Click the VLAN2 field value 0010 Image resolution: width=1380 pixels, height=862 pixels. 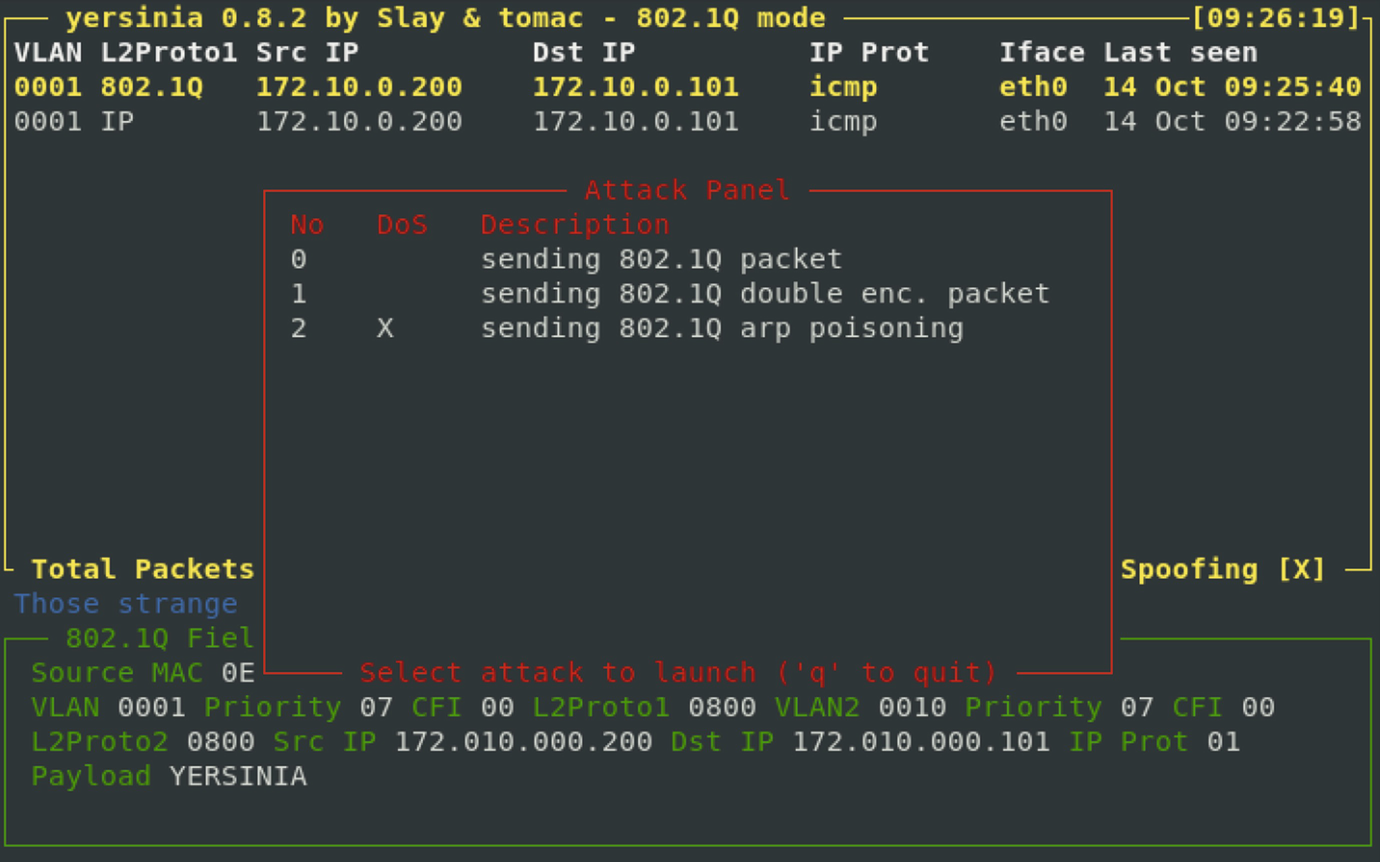(x=912, y=708)
